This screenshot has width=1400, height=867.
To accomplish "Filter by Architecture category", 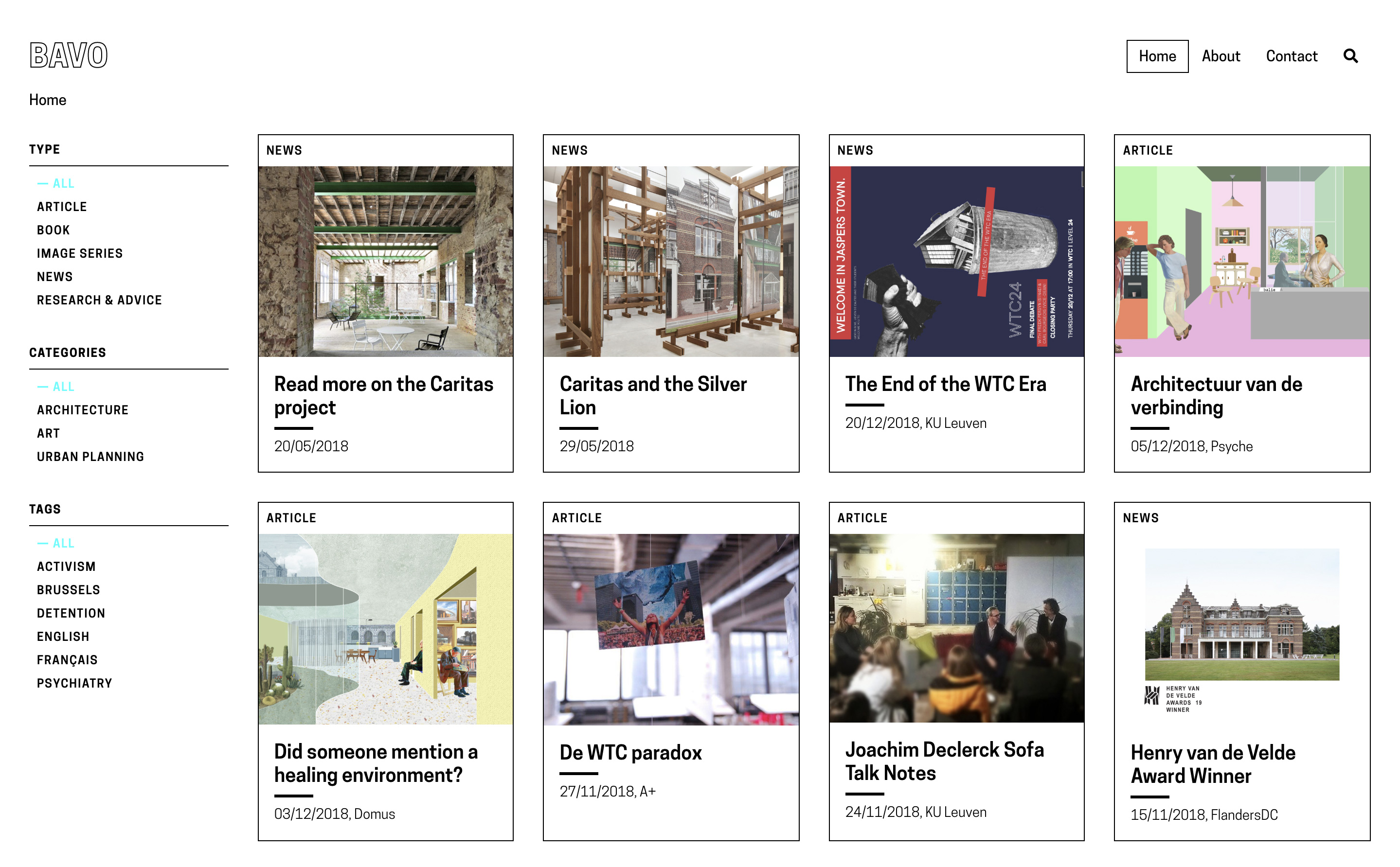I will click(83, 410).
